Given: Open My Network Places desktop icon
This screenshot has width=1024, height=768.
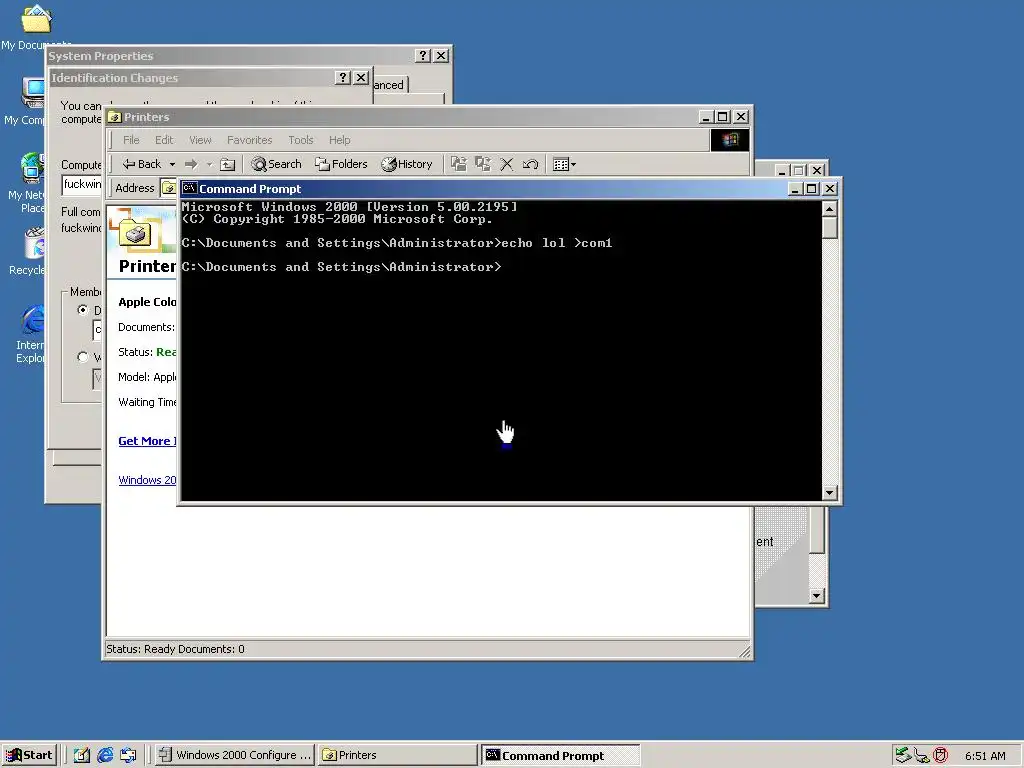Looking at the screenshot, I should (27, 183).
